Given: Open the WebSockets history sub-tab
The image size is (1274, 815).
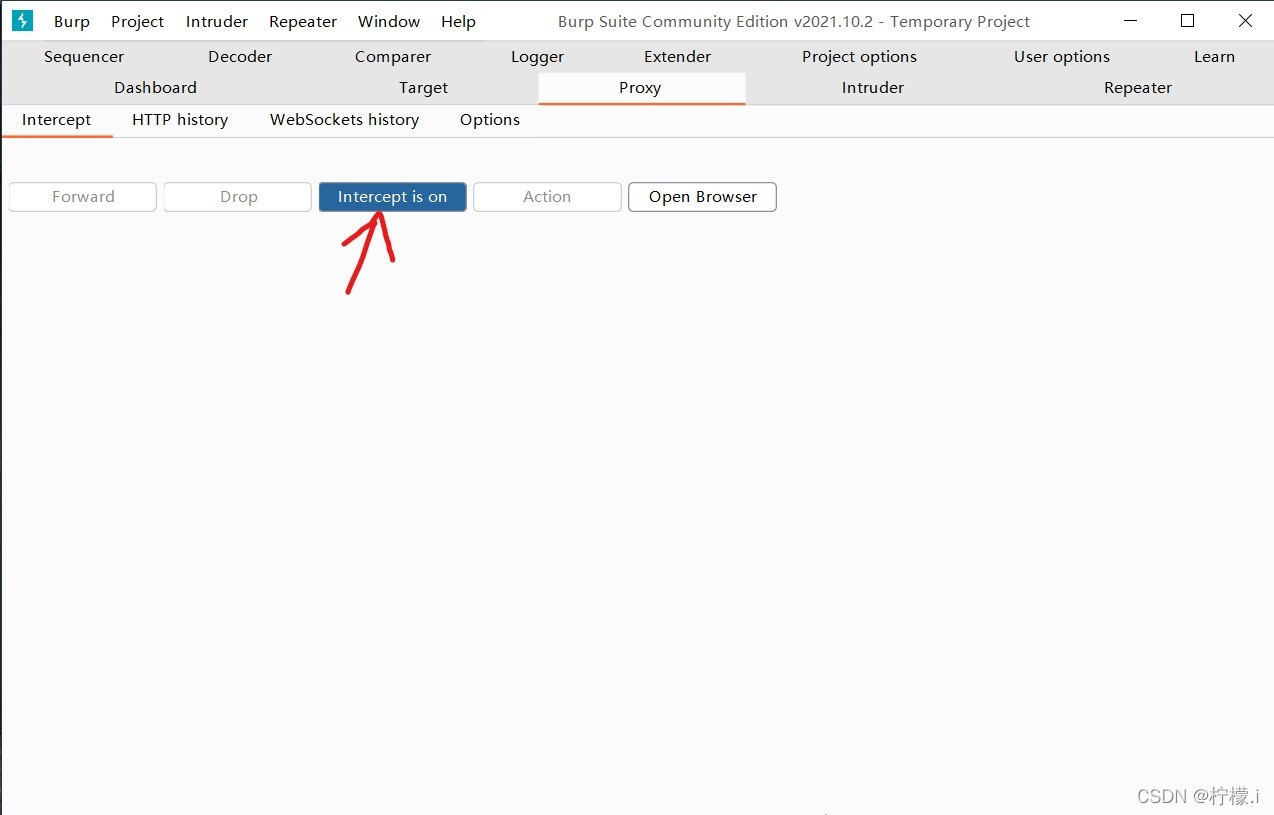Looking at the screenshot, I should 344,120.
